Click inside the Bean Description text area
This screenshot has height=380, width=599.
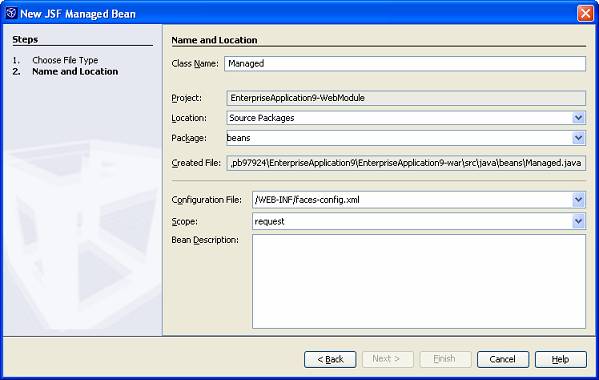coord(419,281)
